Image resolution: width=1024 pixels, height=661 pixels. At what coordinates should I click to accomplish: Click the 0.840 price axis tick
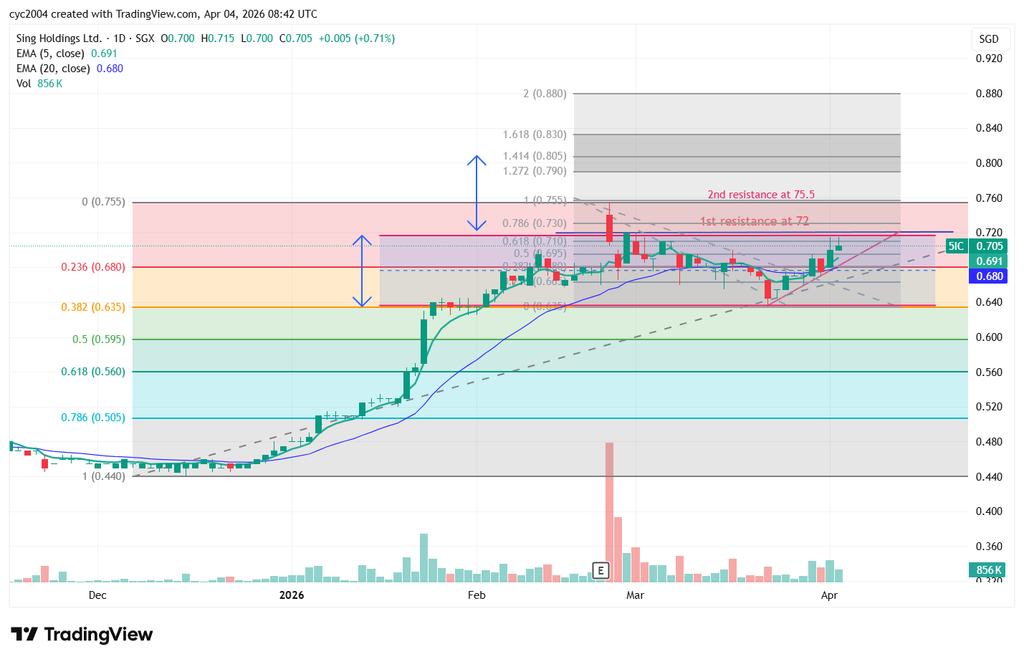(x=989, y=129)
